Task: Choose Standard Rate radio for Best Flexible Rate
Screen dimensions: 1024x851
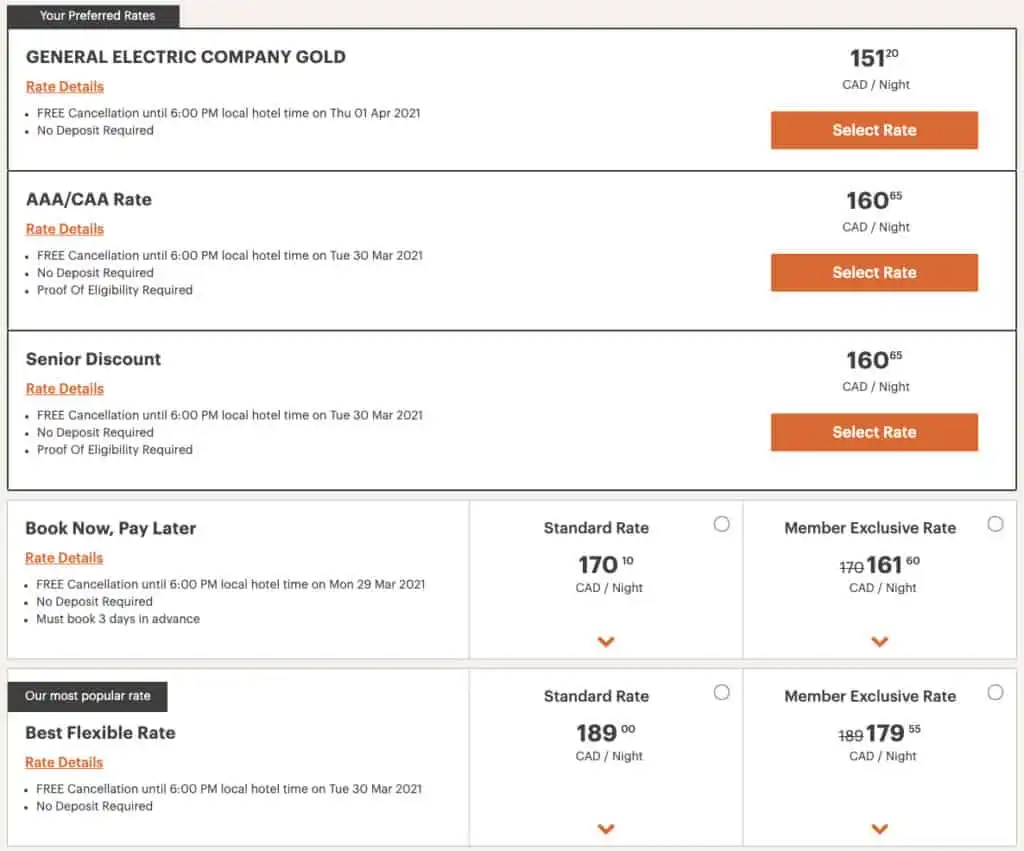Action: point(722,692)
